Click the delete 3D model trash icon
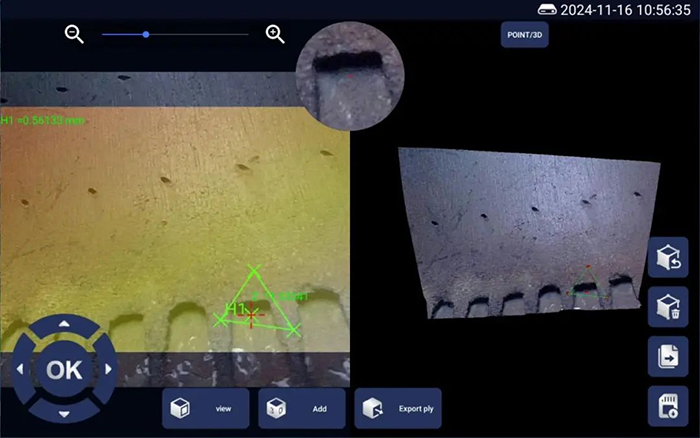The height and width of the screenshot is (438, 700). (x=667, y=306)
